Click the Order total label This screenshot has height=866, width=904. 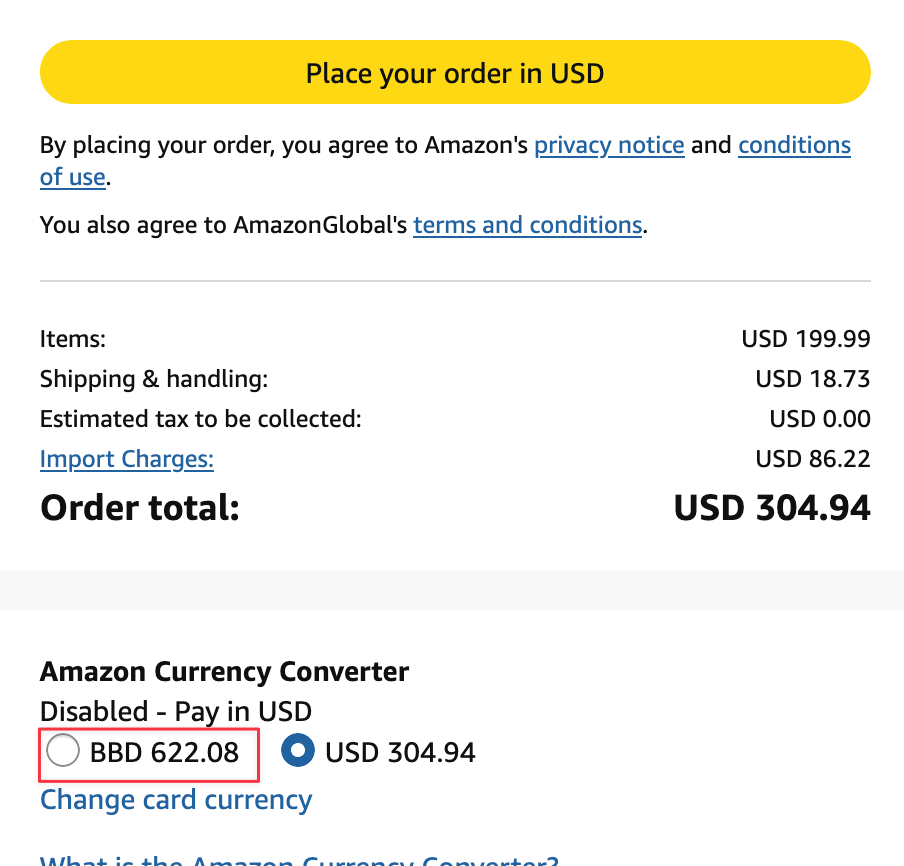(139, 508)
